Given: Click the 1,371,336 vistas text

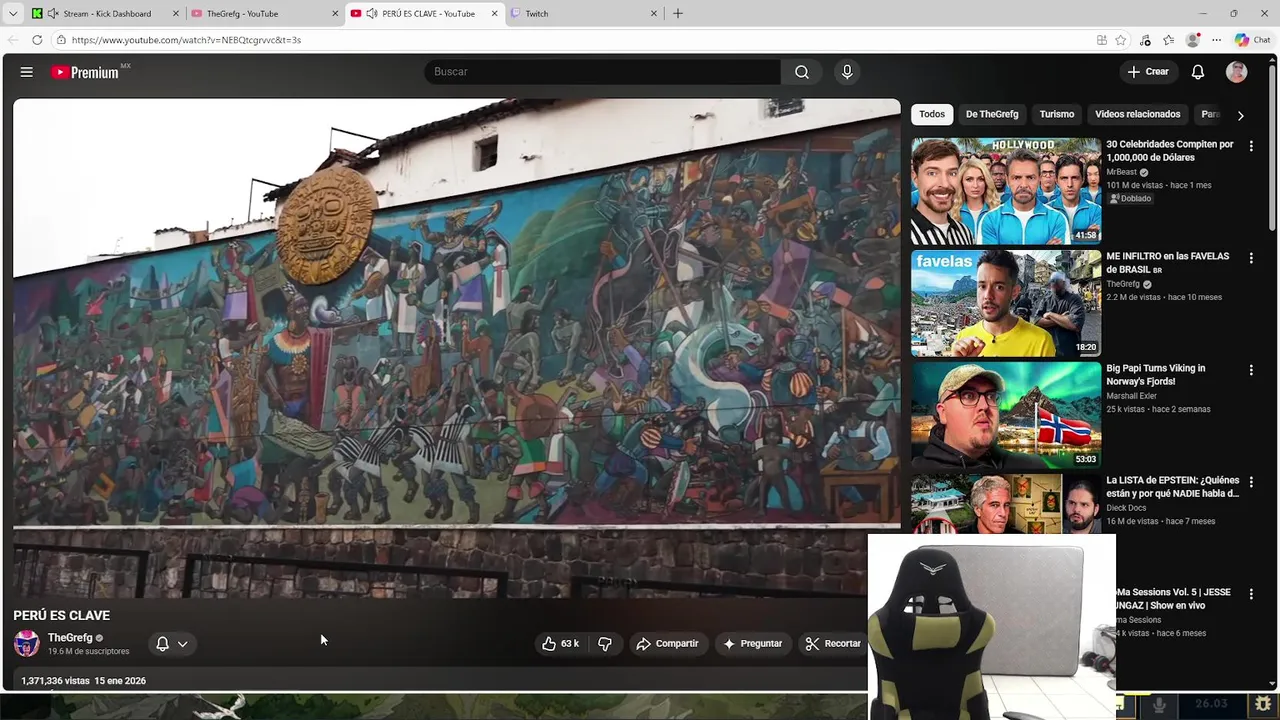Looking at the screenshot, I should click(x=55, y=681).
